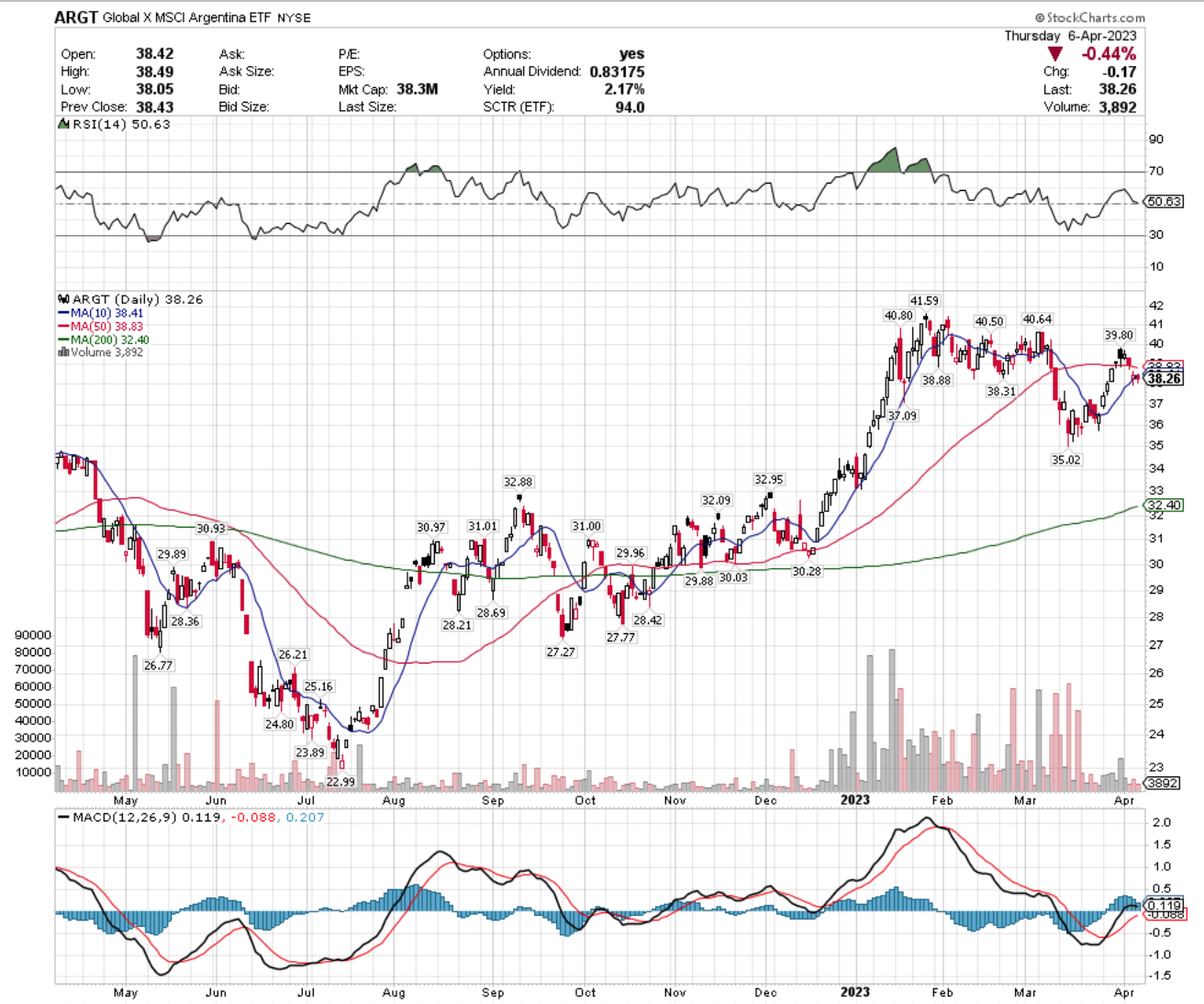The image size is (1204, 1004).
Task: Click the MA(50) 38.83 legend entry
Action: point(100,326)
